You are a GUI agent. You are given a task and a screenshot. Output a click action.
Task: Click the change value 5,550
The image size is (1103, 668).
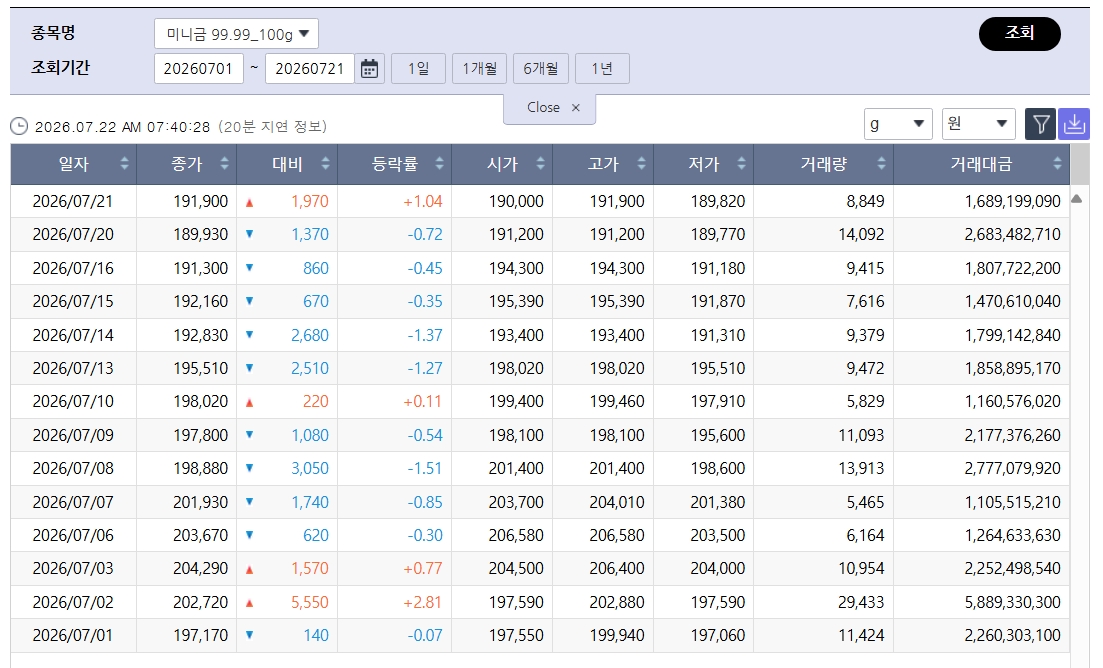[310, 602]
